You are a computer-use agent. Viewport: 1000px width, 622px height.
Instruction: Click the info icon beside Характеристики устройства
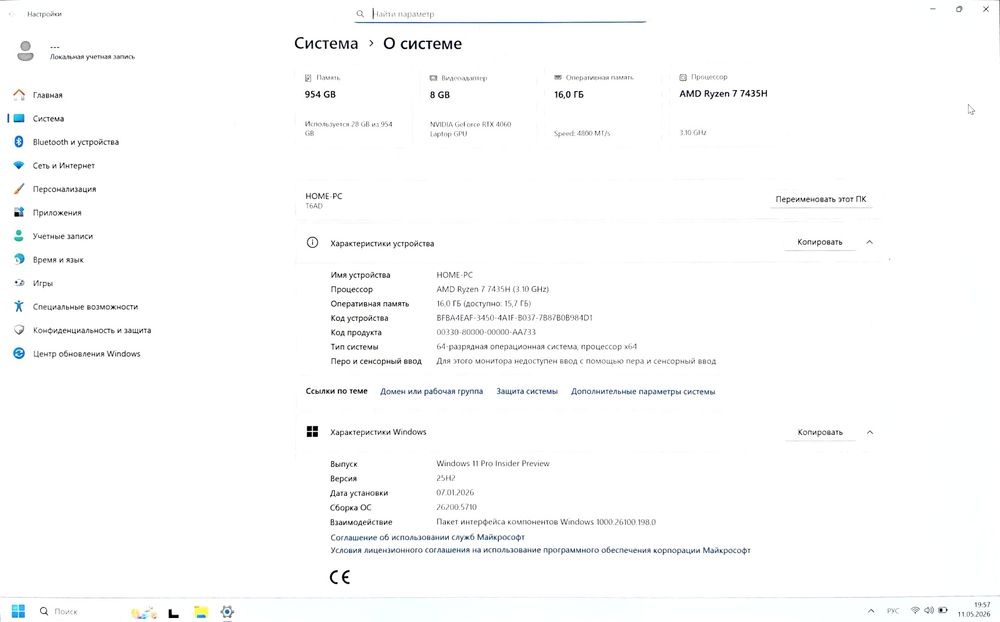(312, 242)
